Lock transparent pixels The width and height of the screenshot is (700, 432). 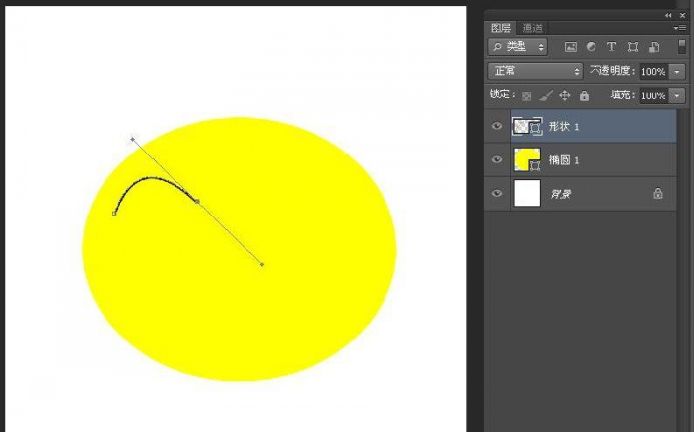(527, 96)
